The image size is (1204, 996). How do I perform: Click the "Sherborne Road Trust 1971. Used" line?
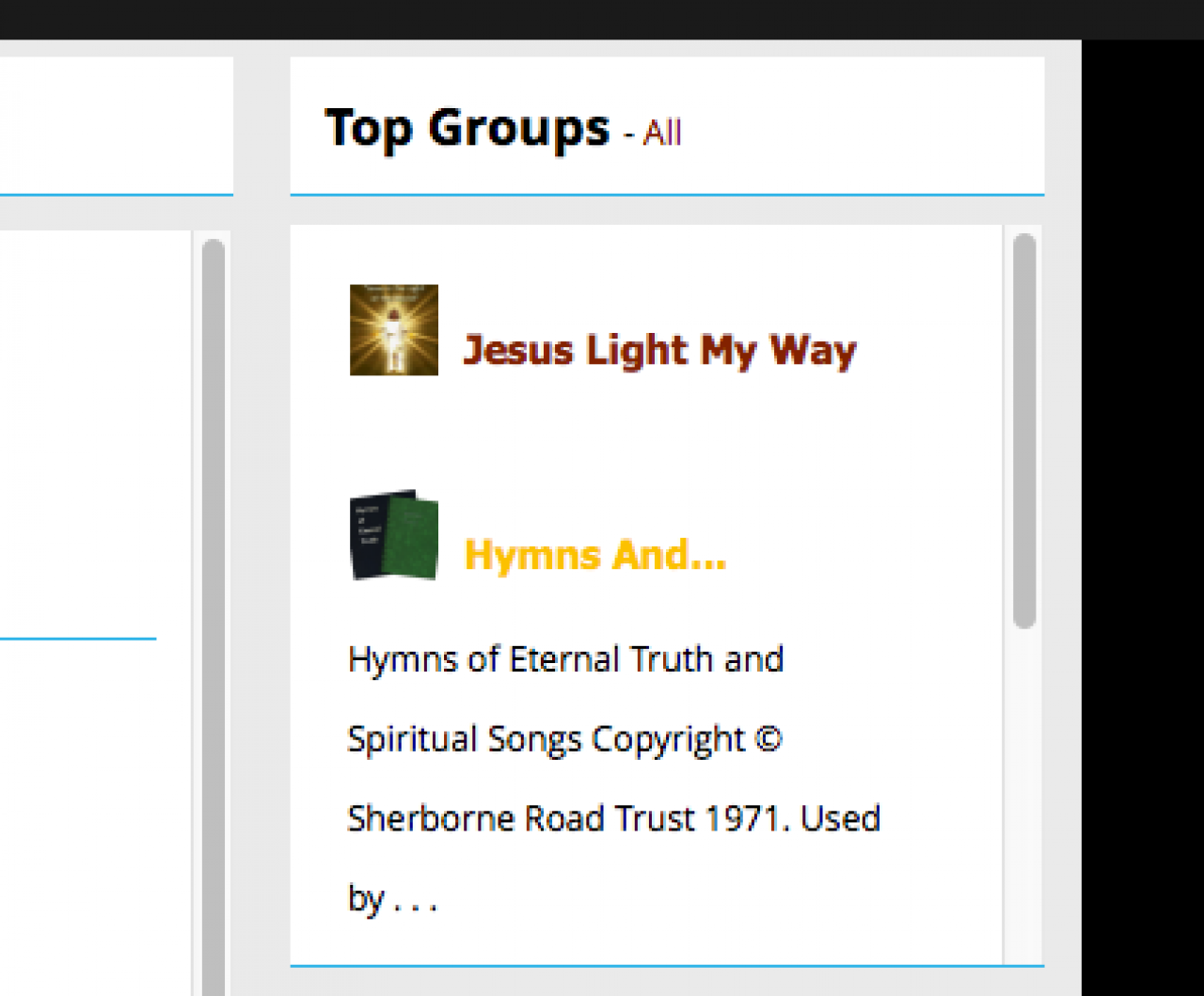click(x=613, y=818)
